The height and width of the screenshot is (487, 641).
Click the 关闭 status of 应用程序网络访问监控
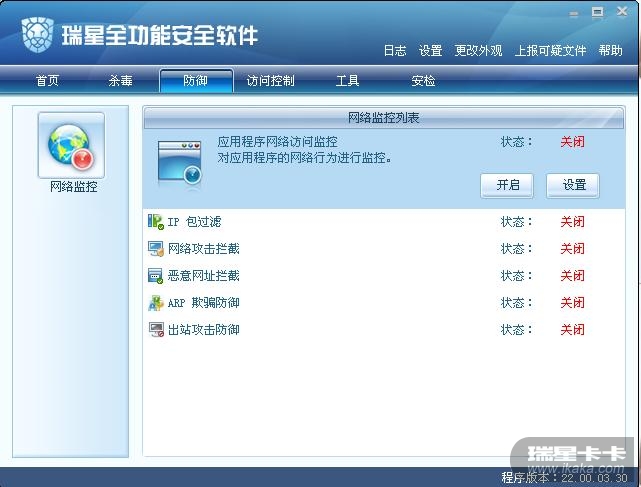(572, 142)
